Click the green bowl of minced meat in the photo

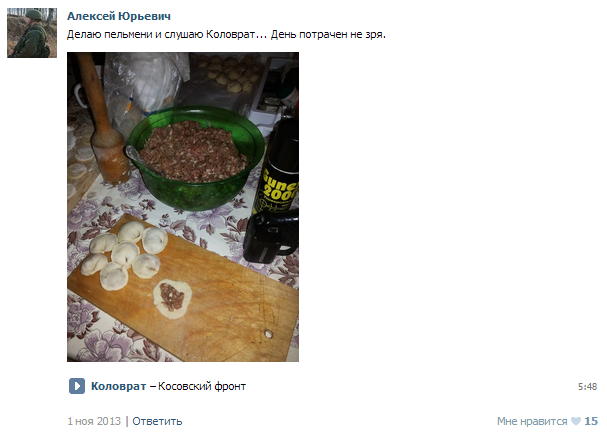196,159
